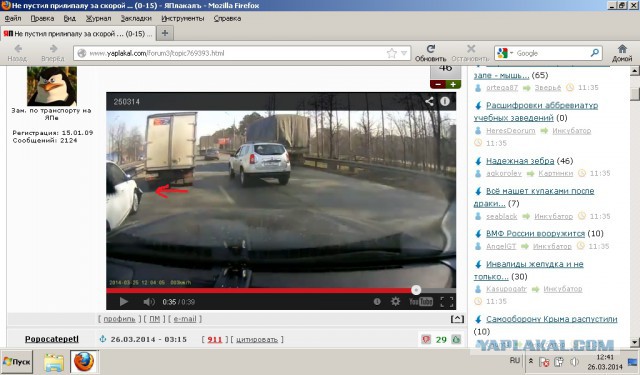
Task: Open topic Инвалиды желудка и не только
Action: click(529, 270)
